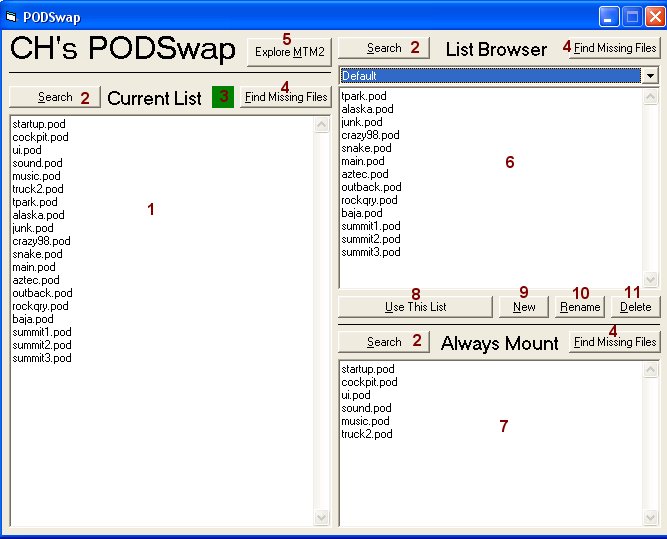This screenshot has height=539, width=667.
Task: Click List Browser scroll down arrow
Action: click(x=650, y=279)
